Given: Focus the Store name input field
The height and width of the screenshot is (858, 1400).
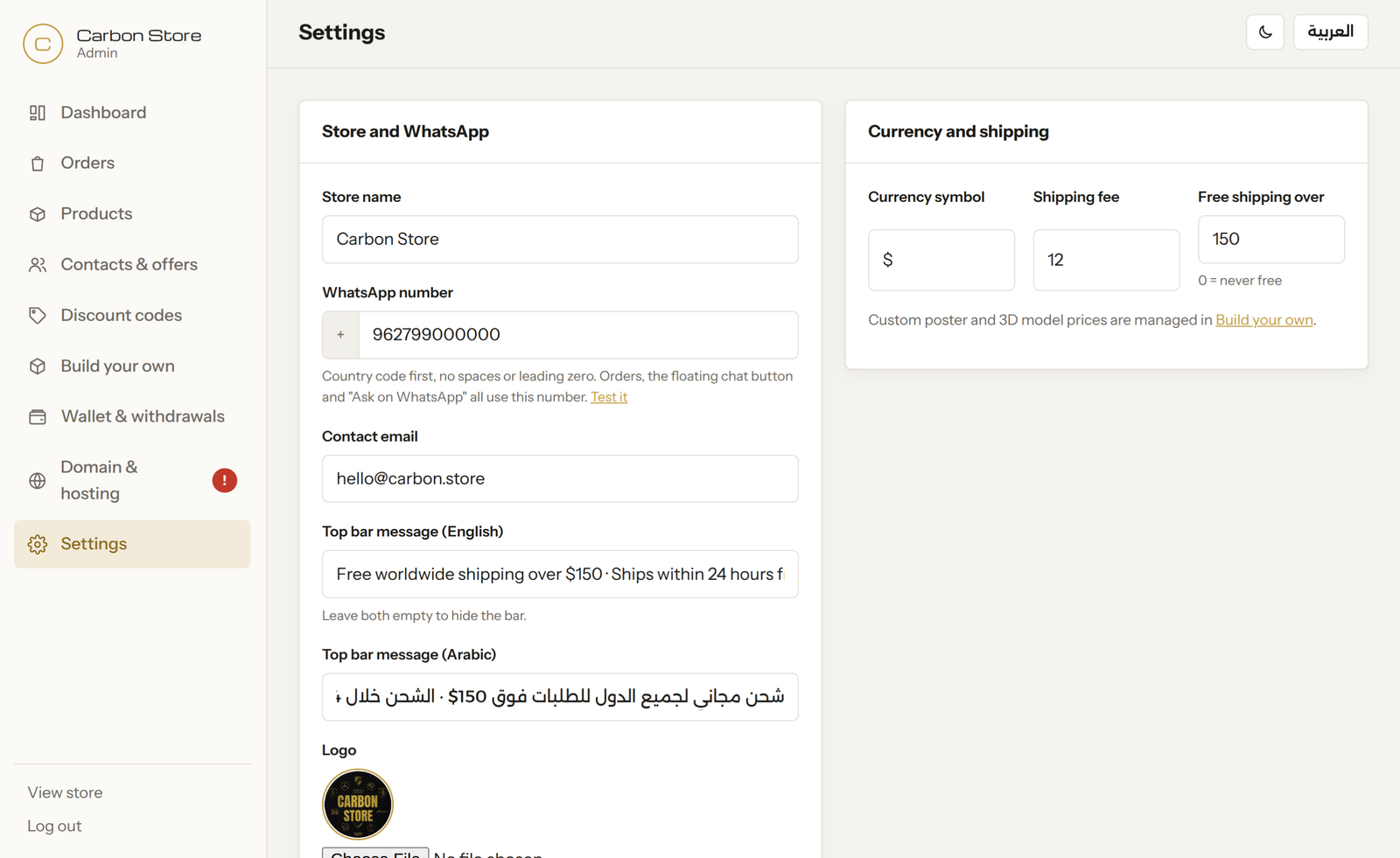Looking at the screenshot, I should (x=560, y=240).
